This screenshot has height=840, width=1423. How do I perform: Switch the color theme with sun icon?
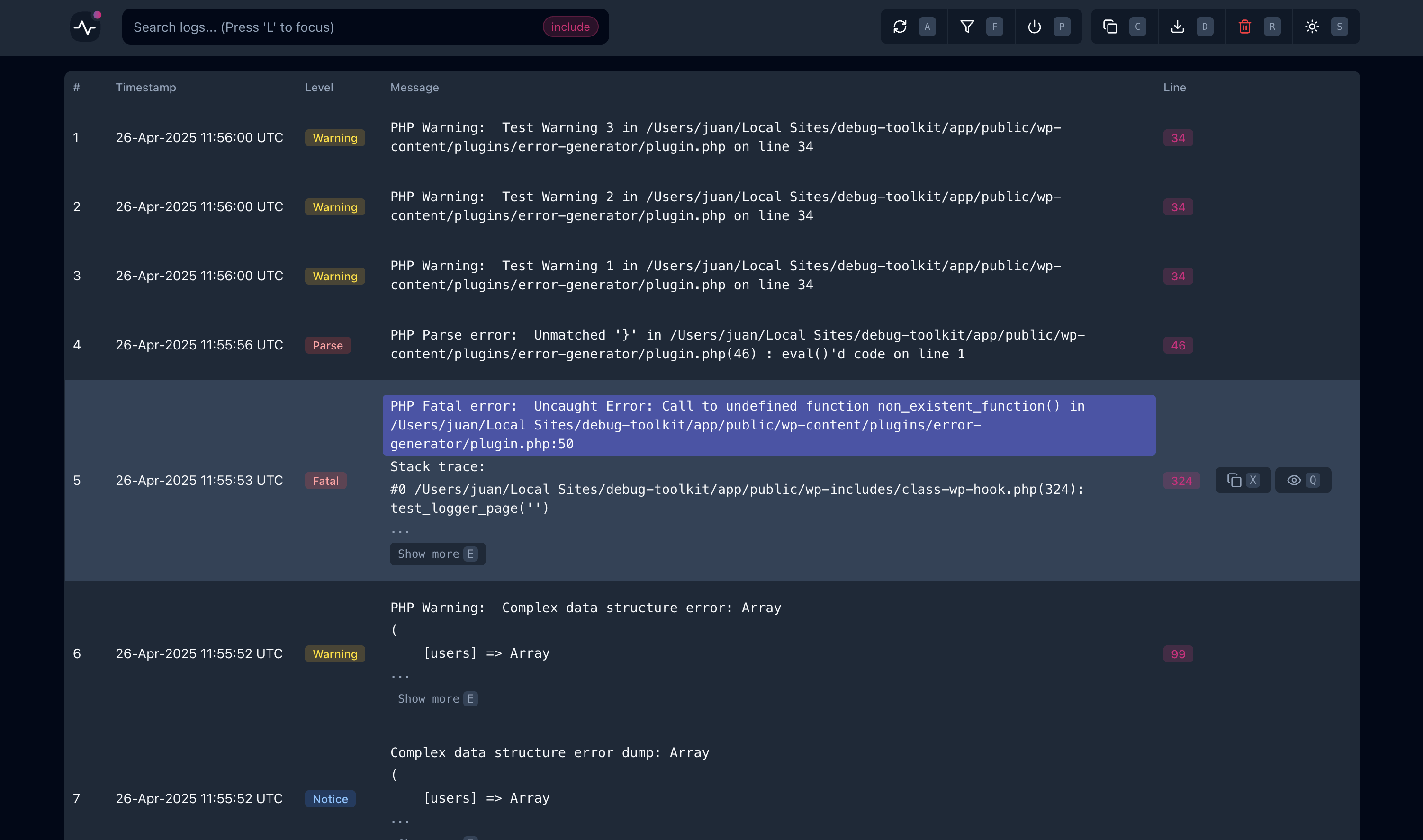point(1312,27)
